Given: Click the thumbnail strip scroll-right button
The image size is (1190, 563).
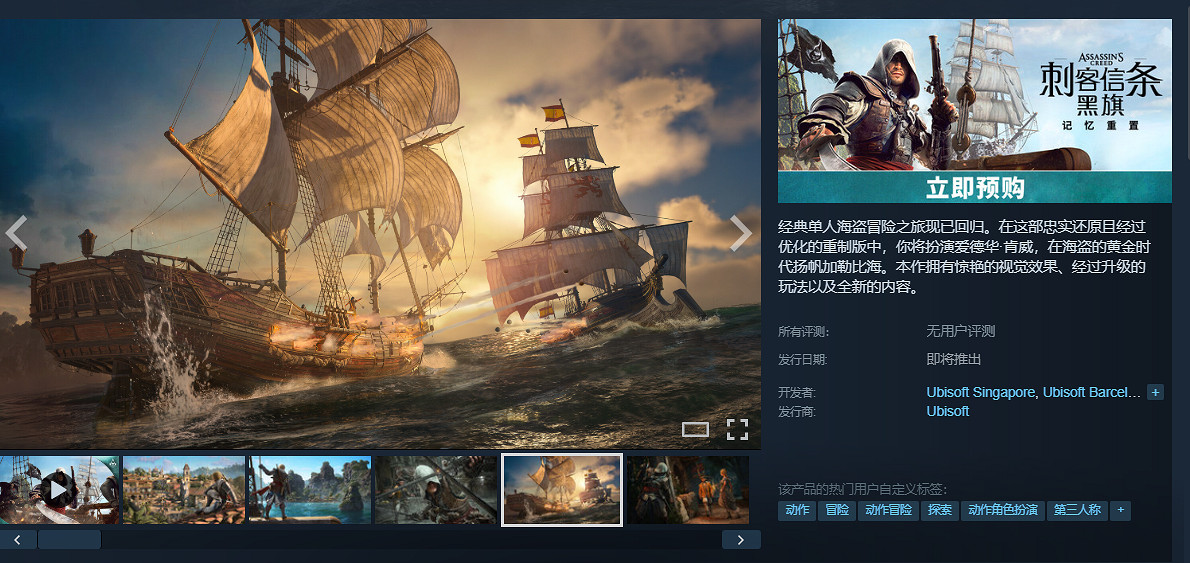Looking at the screenshot, I should [x=741, y=539].
